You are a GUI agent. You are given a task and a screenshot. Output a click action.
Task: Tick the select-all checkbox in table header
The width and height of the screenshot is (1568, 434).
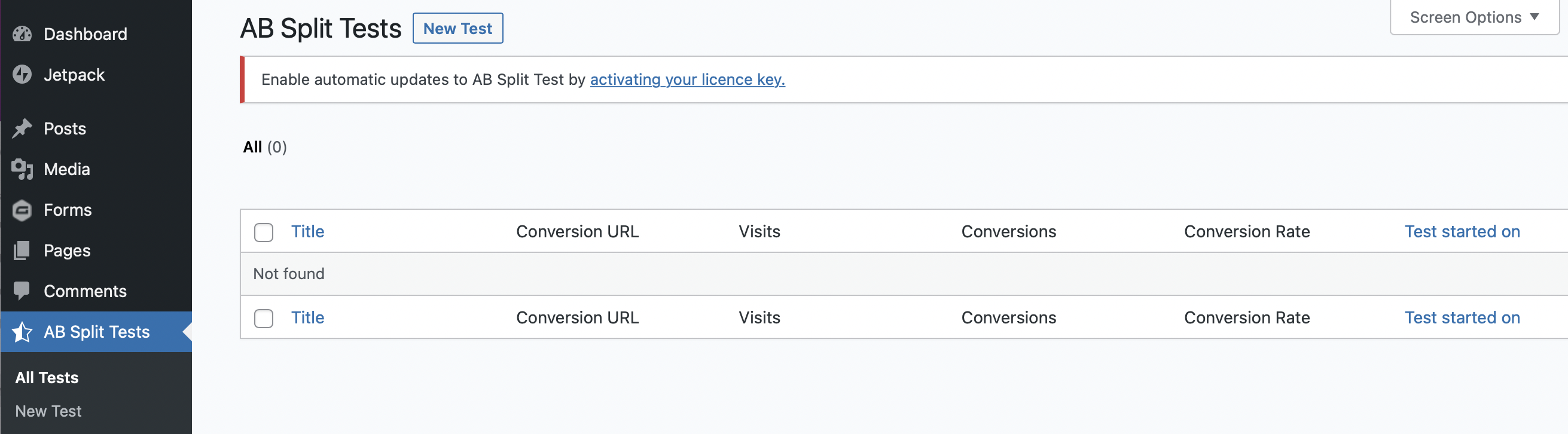pos(264,232)
